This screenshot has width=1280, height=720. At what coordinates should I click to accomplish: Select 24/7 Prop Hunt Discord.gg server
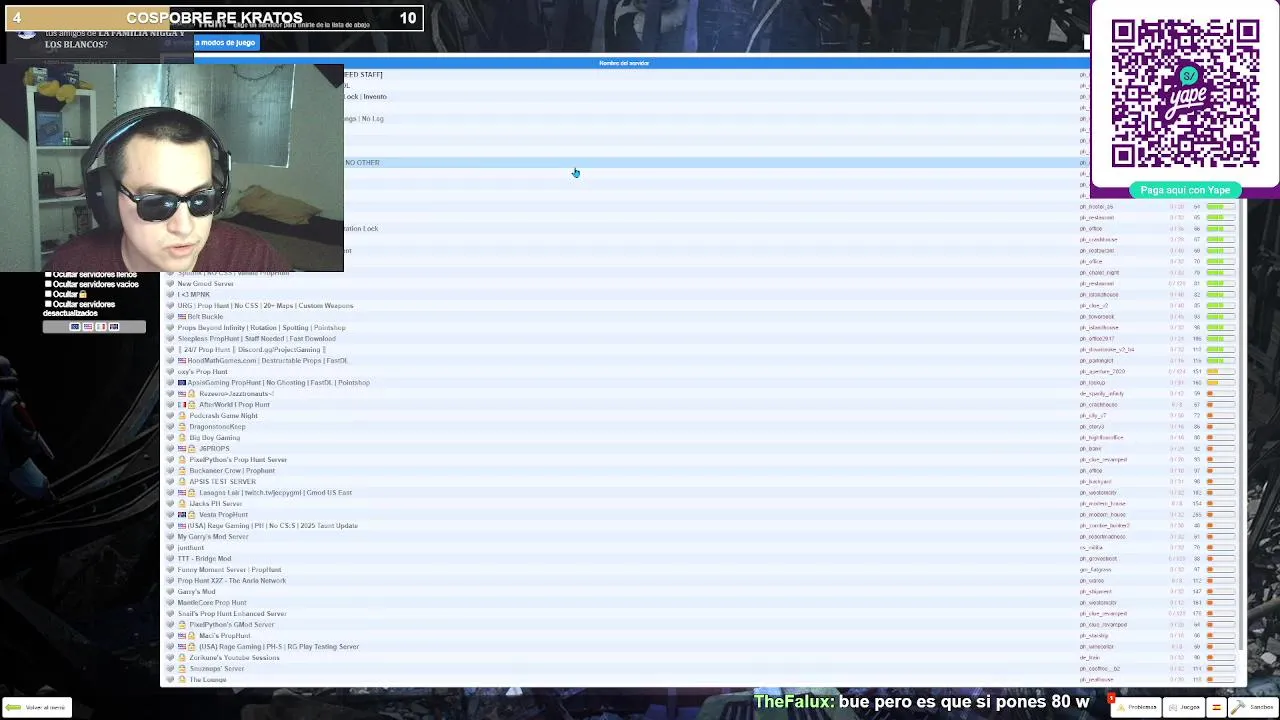pyautogui.click(x=251, y=350)
